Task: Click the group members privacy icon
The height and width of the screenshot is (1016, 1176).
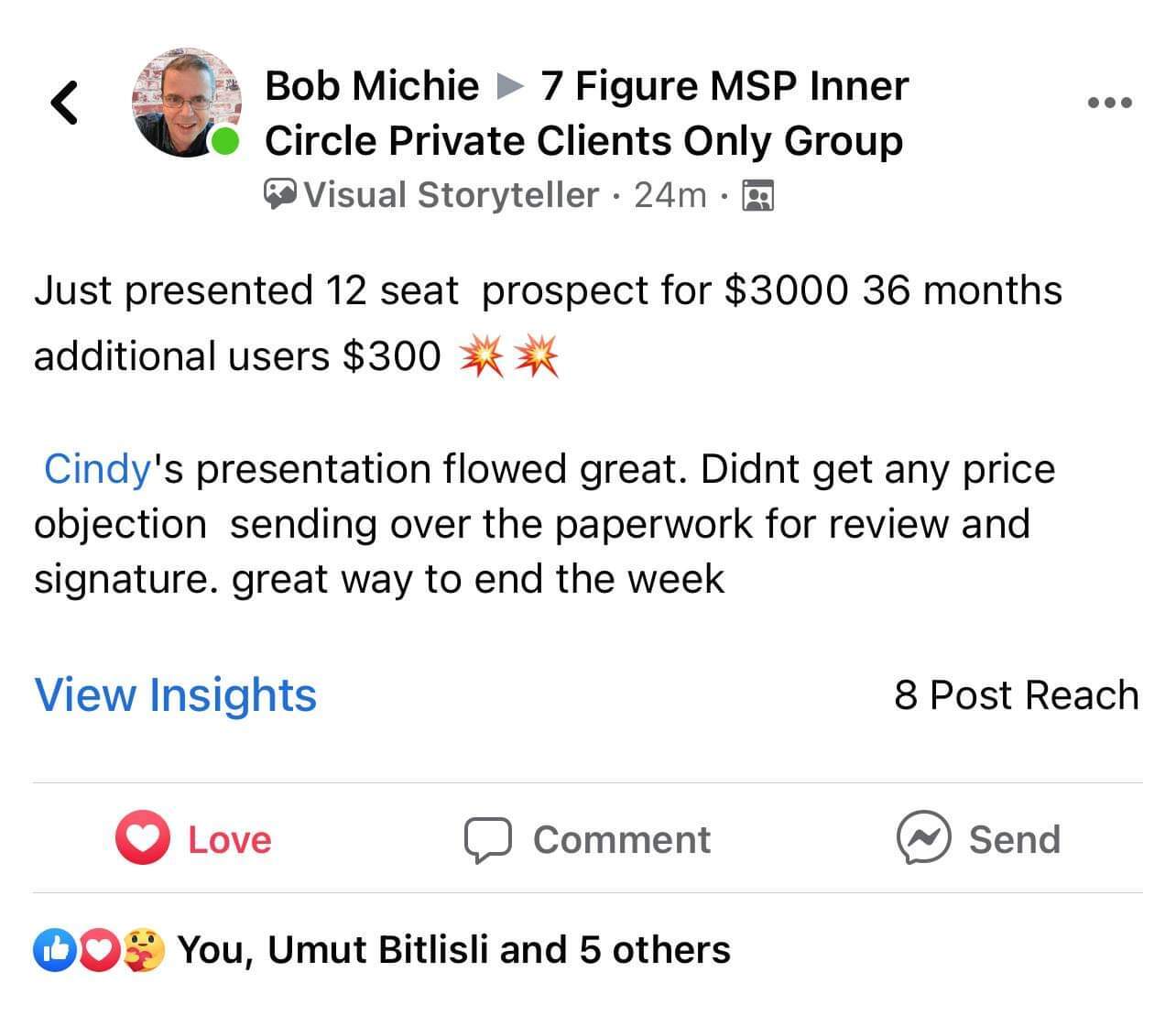Action: coord(757,196)
